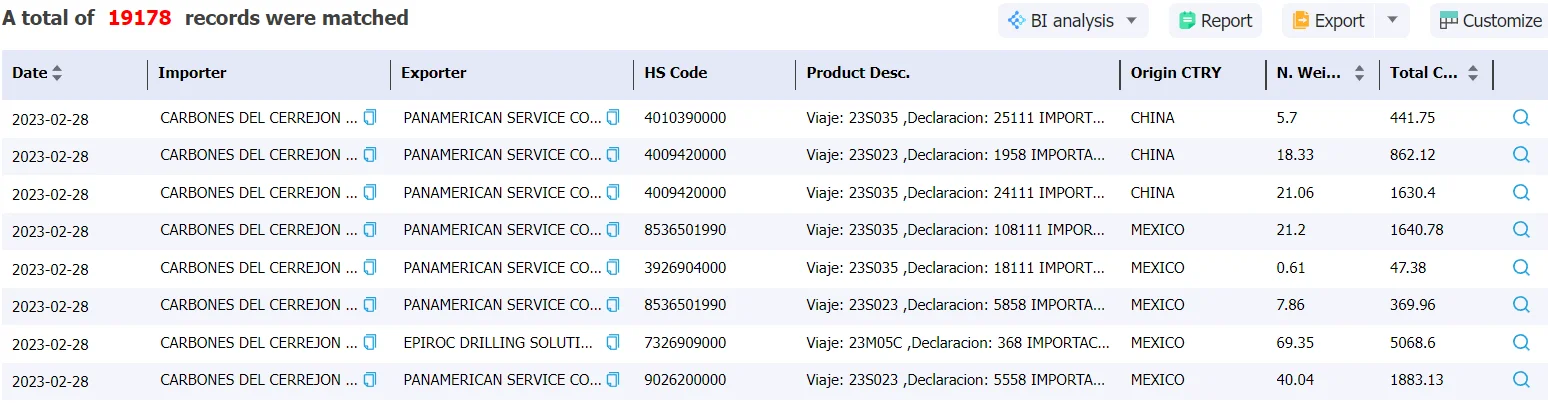The image size is (1548, 403).
Task: Open the BI analysis dropdown
Action: coord(1073,20)
